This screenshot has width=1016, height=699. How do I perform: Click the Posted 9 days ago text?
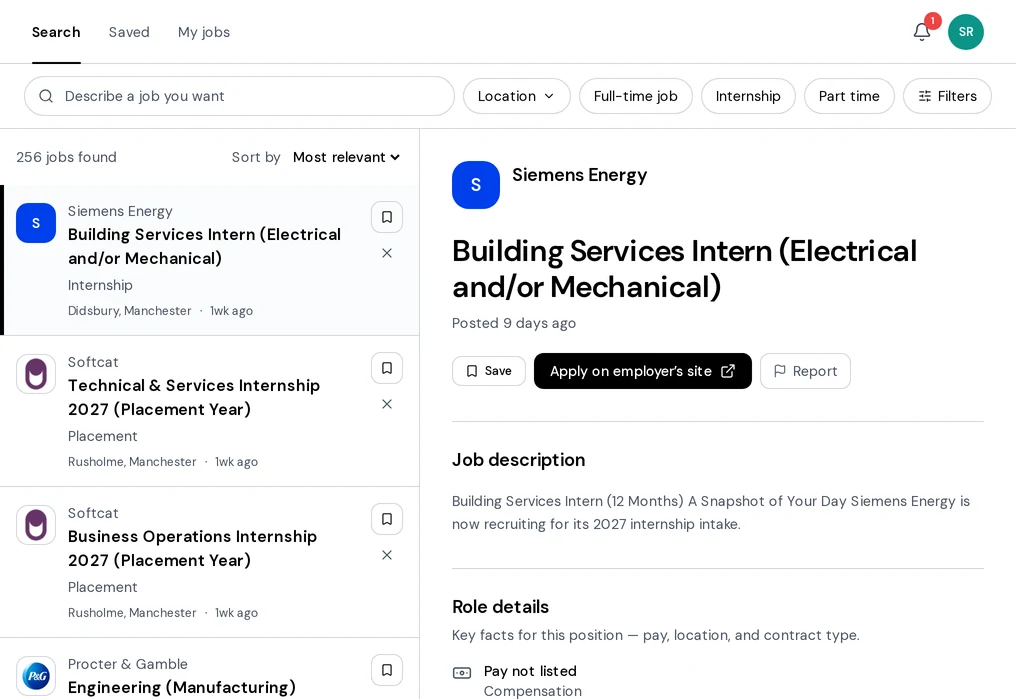(x=514, y=323)
